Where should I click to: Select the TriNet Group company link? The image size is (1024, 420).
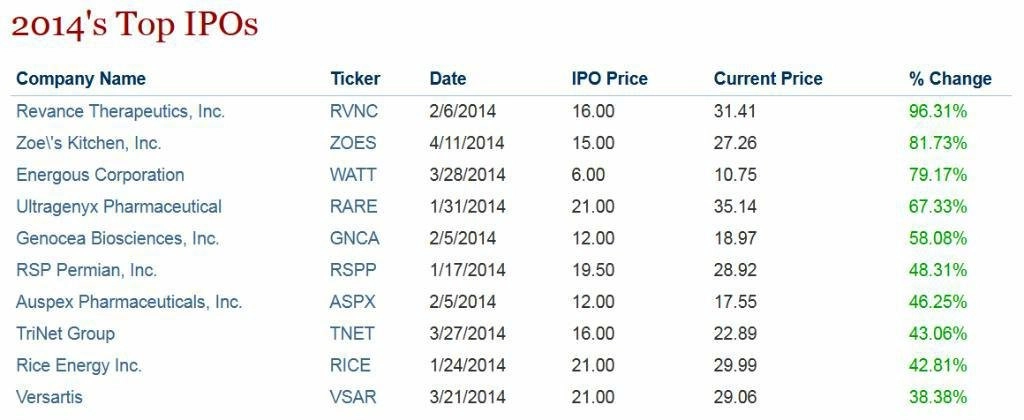65,334
